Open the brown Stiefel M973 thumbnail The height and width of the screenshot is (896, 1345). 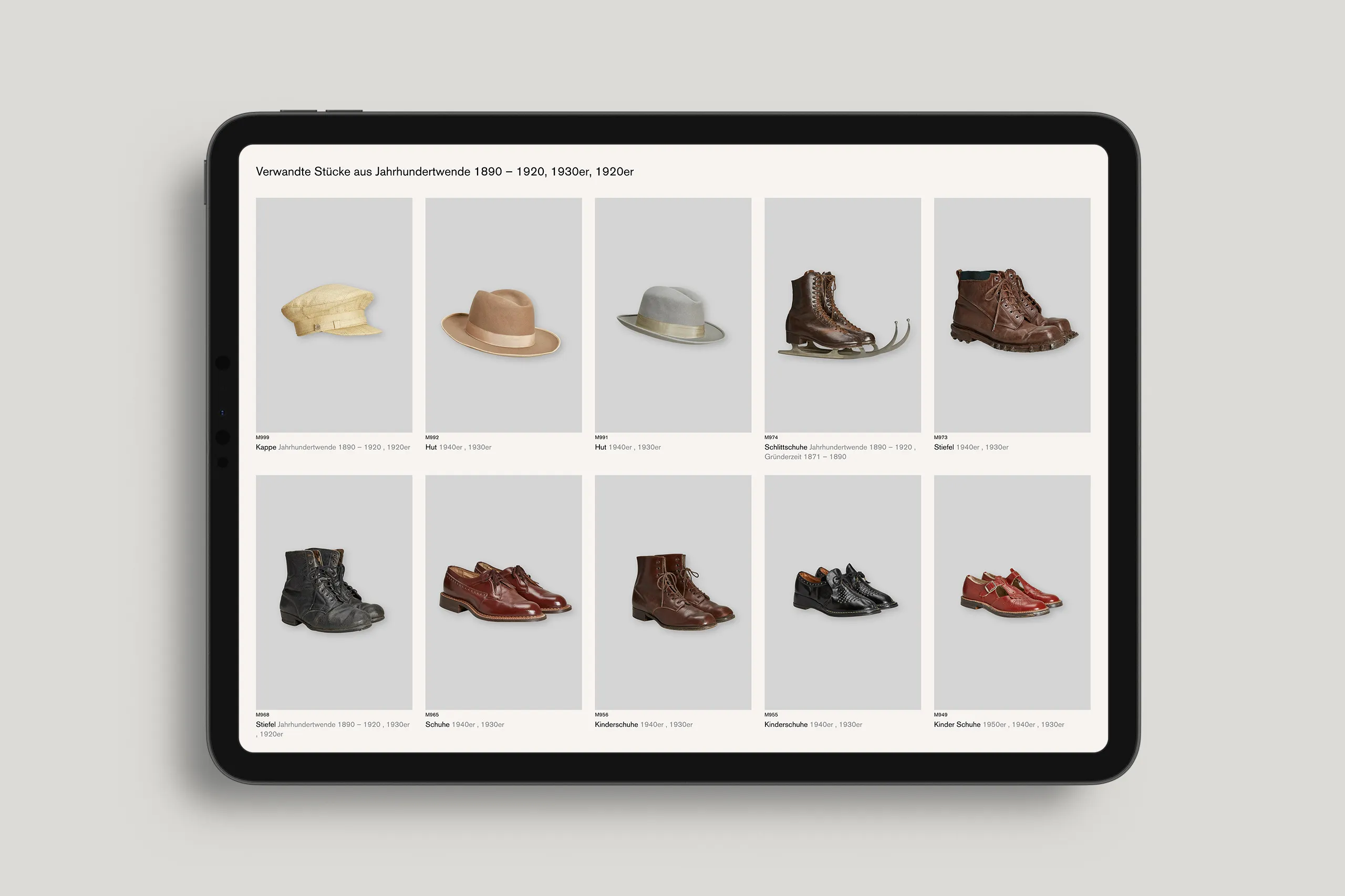coord(1011,314)
